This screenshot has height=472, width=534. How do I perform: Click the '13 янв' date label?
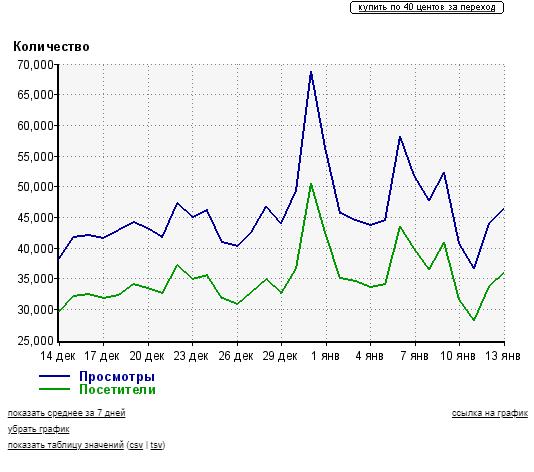click(503, 356)
